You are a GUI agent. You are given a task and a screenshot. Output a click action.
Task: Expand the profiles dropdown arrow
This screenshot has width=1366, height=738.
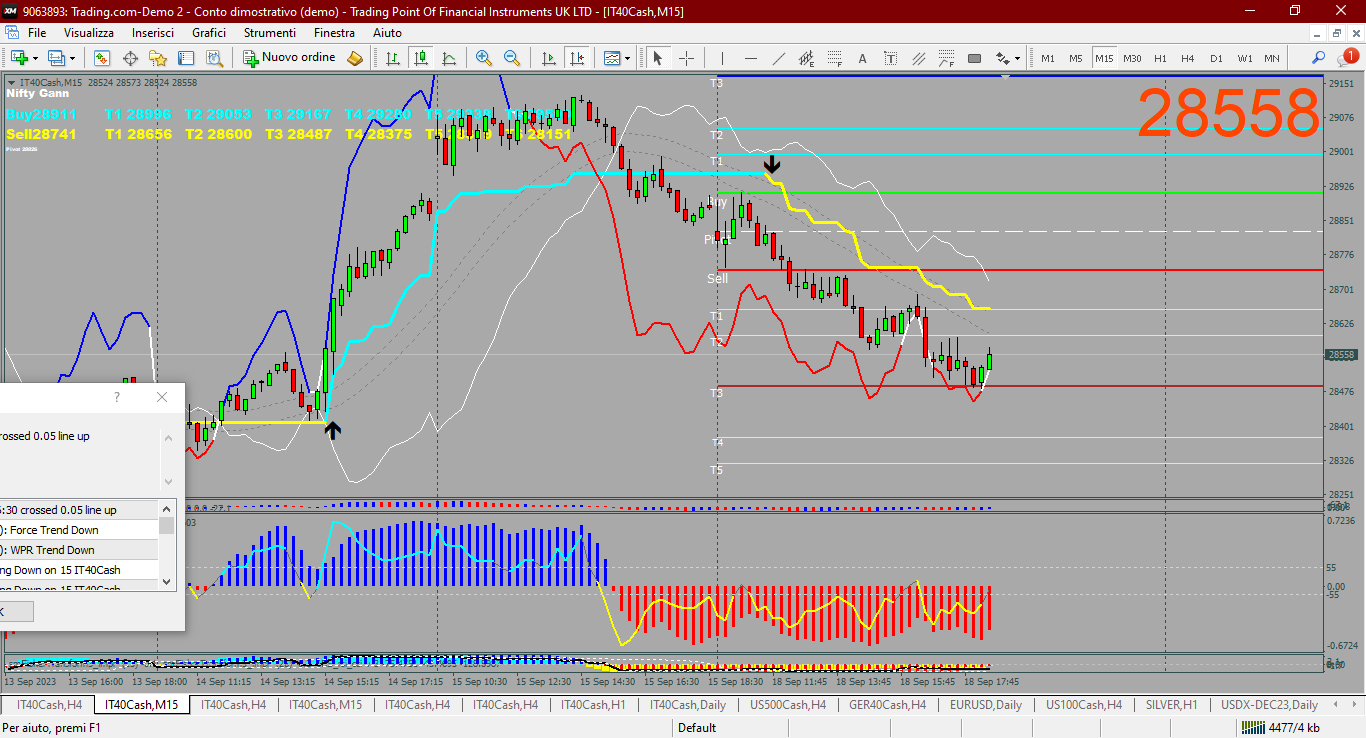click(72, 58)
